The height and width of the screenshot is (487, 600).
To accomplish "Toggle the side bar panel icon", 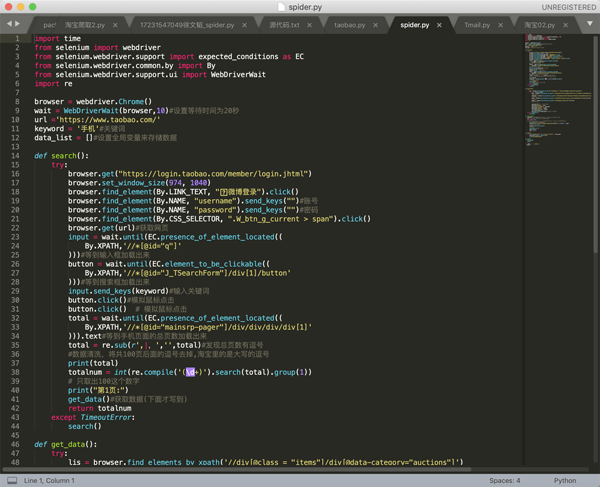I will [12, 480].
